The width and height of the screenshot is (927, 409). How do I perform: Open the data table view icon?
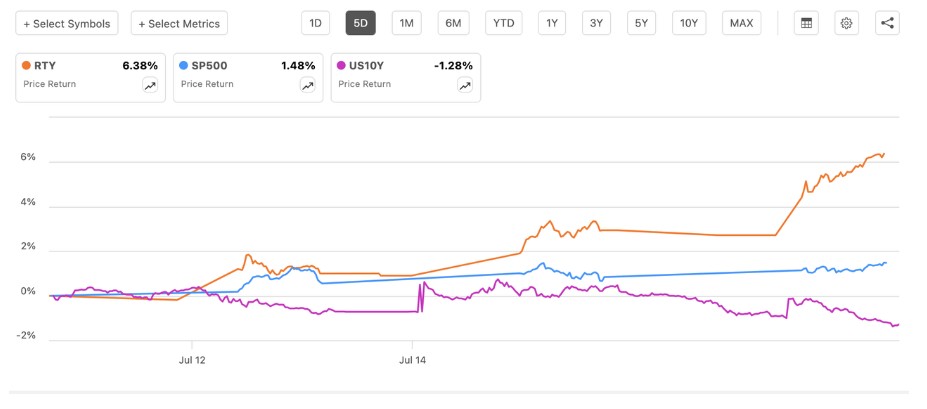(806, 23)
